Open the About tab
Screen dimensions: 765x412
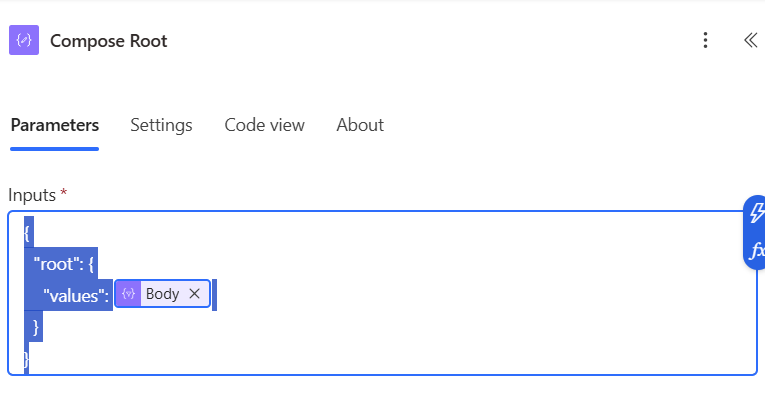click(360, 125)
